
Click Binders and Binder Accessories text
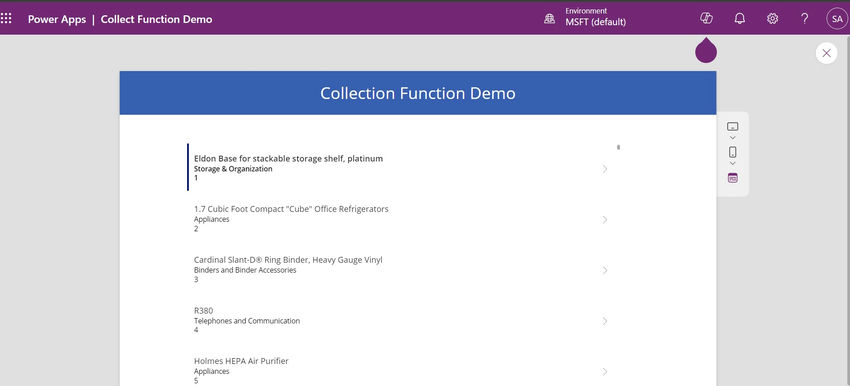click(245, 270)
